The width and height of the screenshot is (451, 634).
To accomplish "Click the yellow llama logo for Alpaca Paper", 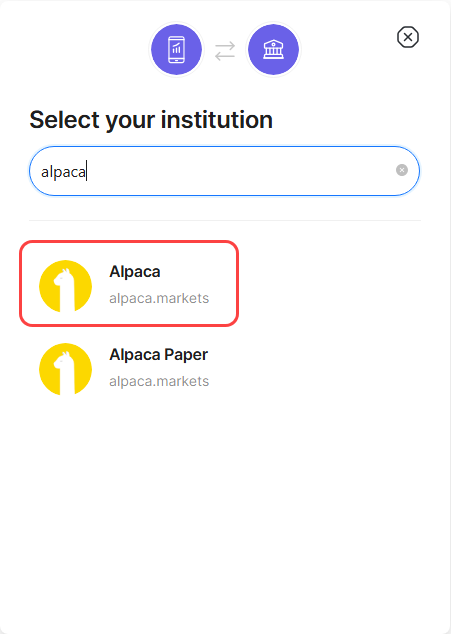I will point(66,369).
